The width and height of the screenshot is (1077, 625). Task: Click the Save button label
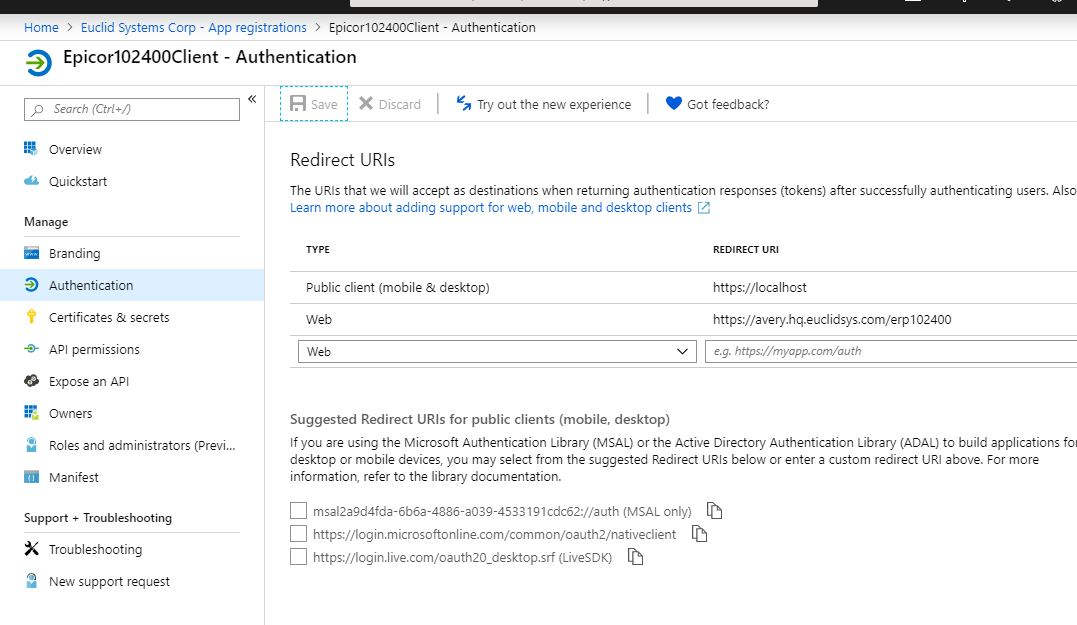[324, 104]
